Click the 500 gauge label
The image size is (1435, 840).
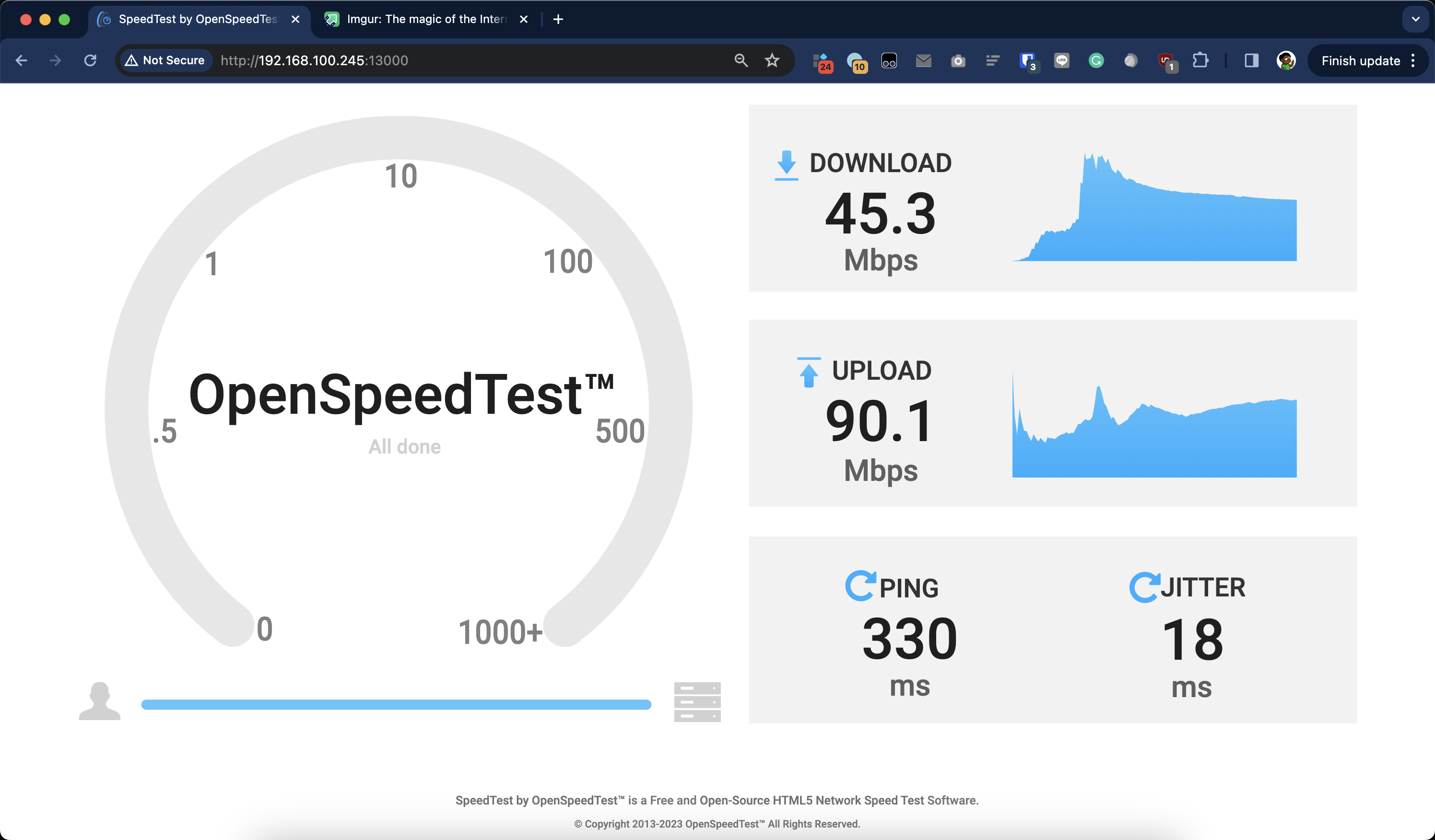pyautogui.click(x=620, y=431)
